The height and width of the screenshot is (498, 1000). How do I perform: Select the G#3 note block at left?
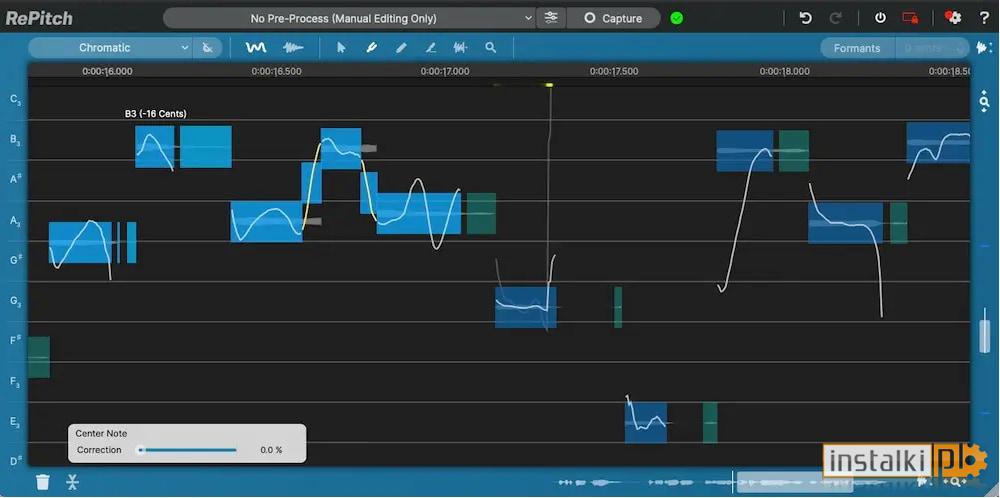(80, 242)
